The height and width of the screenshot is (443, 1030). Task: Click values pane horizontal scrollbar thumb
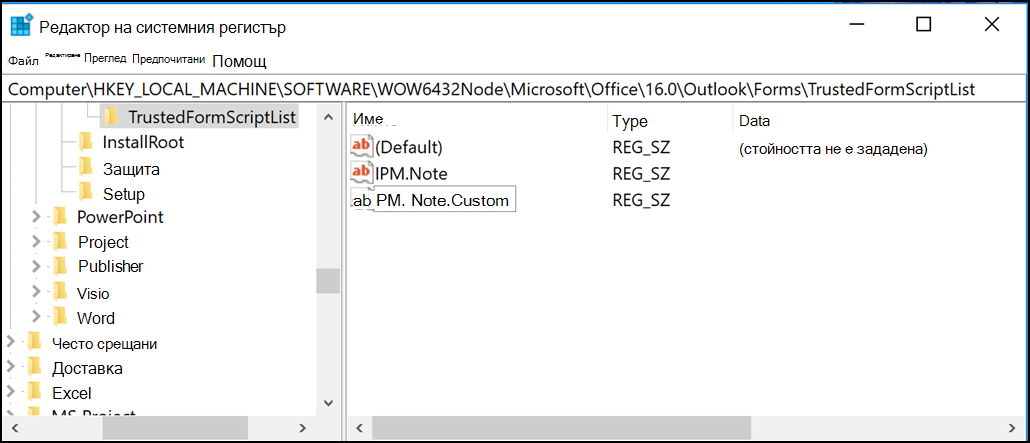561,428
